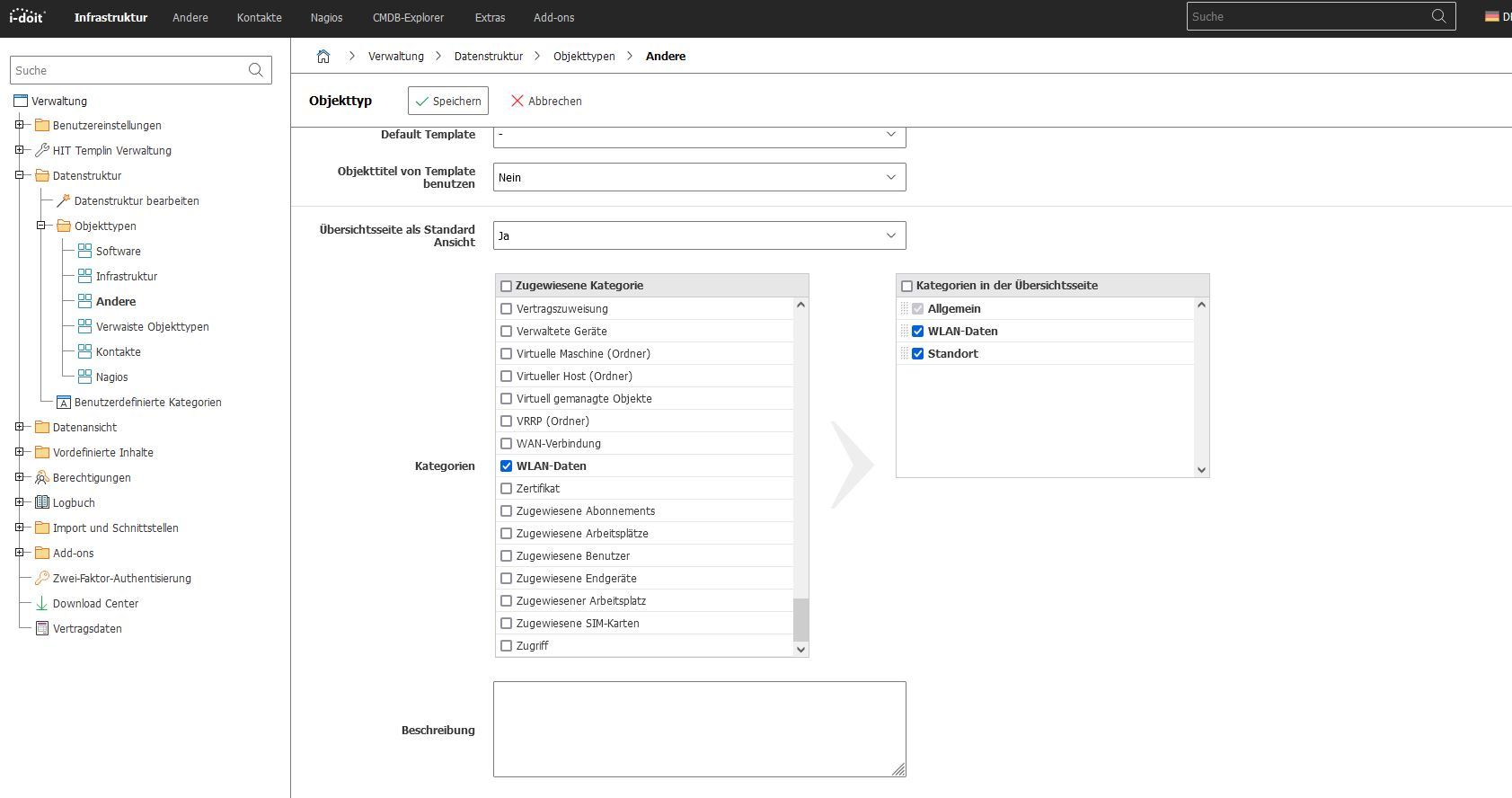Click the Zwei-Faktor-Authentisierung key icon
This screenshot has height=798, width=1512.
click(x=42, y=578)
